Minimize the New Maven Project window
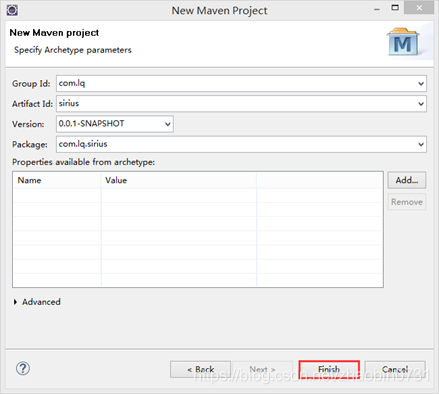Image resolution: width=439 pixels, height=394 pixels. point(377,9)
